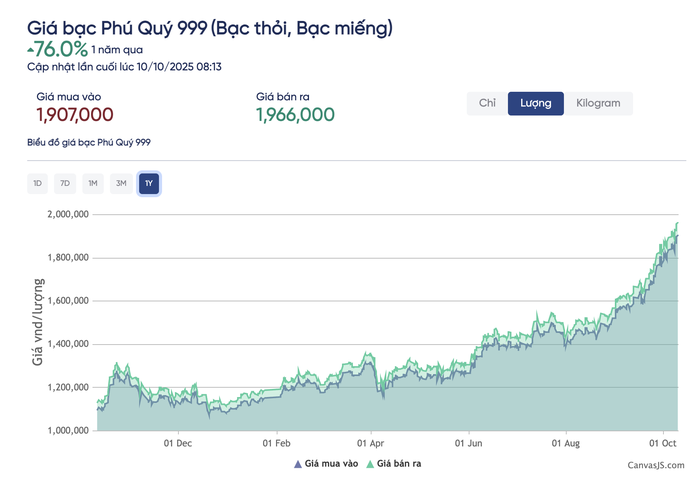The image size is (698, 483).
Task: Select the Lượng unit tab
Action: tap(536, 103)
